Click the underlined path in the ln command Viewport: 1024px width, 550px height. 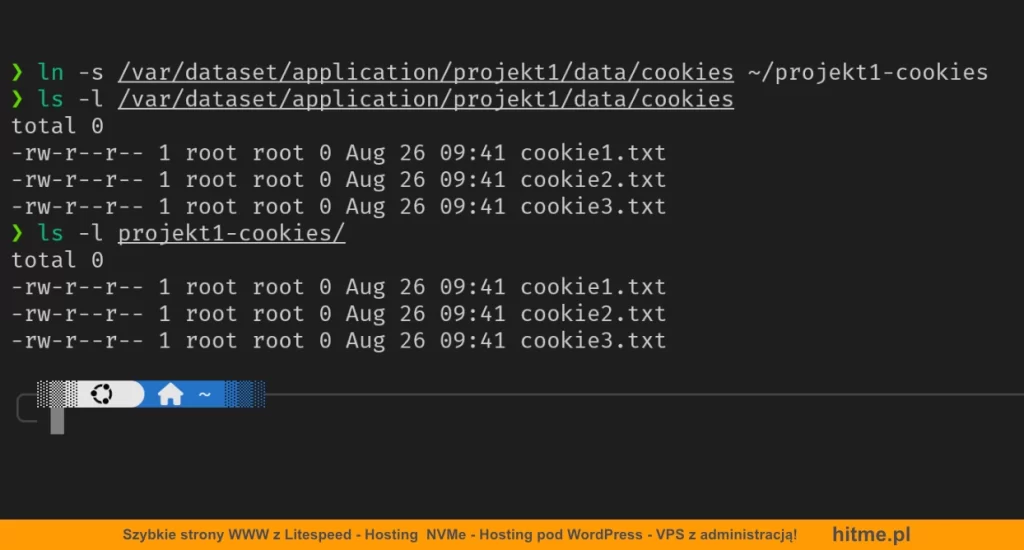pos(425,72)
